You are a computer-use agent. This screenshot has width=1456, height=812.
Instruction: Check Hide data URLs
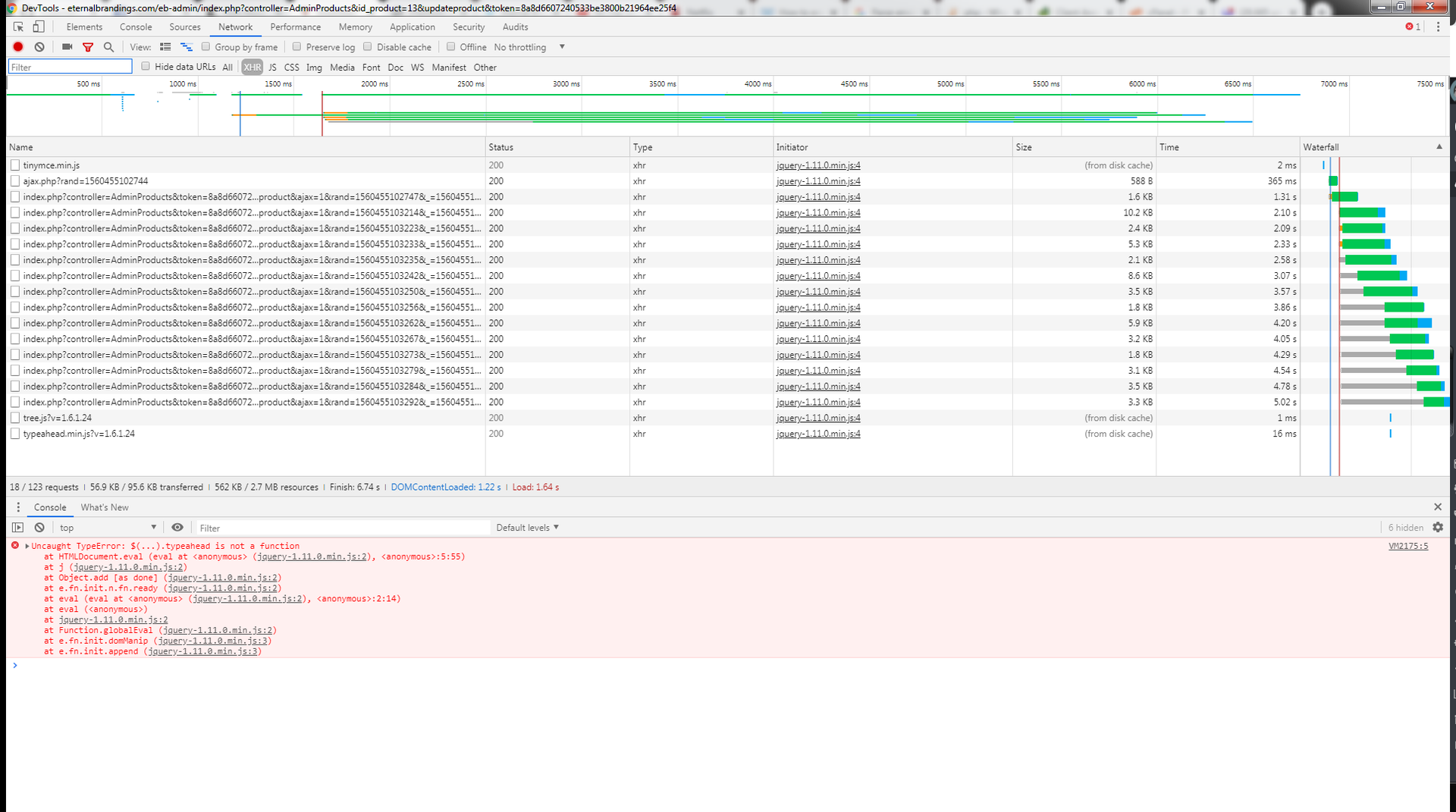(x=146, y=67)
